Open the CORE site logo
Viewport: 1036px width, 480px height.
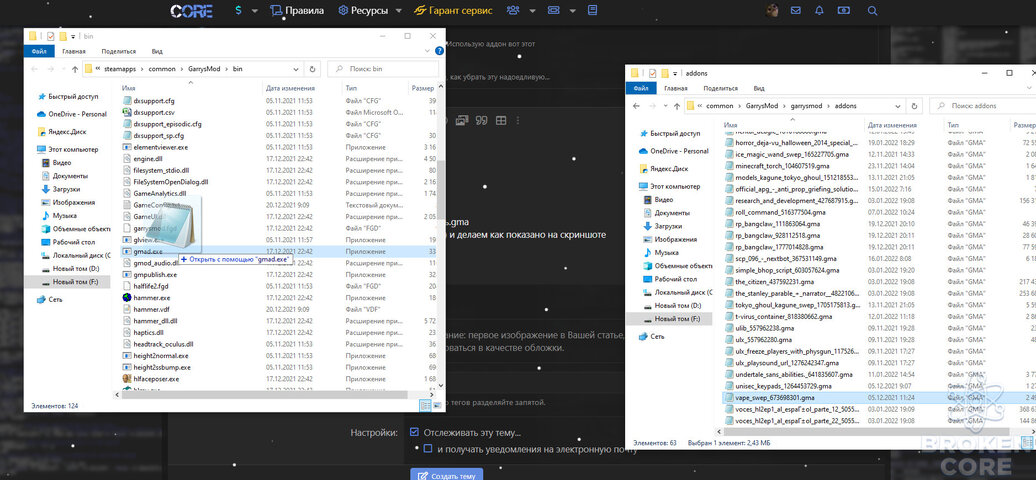[x=192, y=11]
